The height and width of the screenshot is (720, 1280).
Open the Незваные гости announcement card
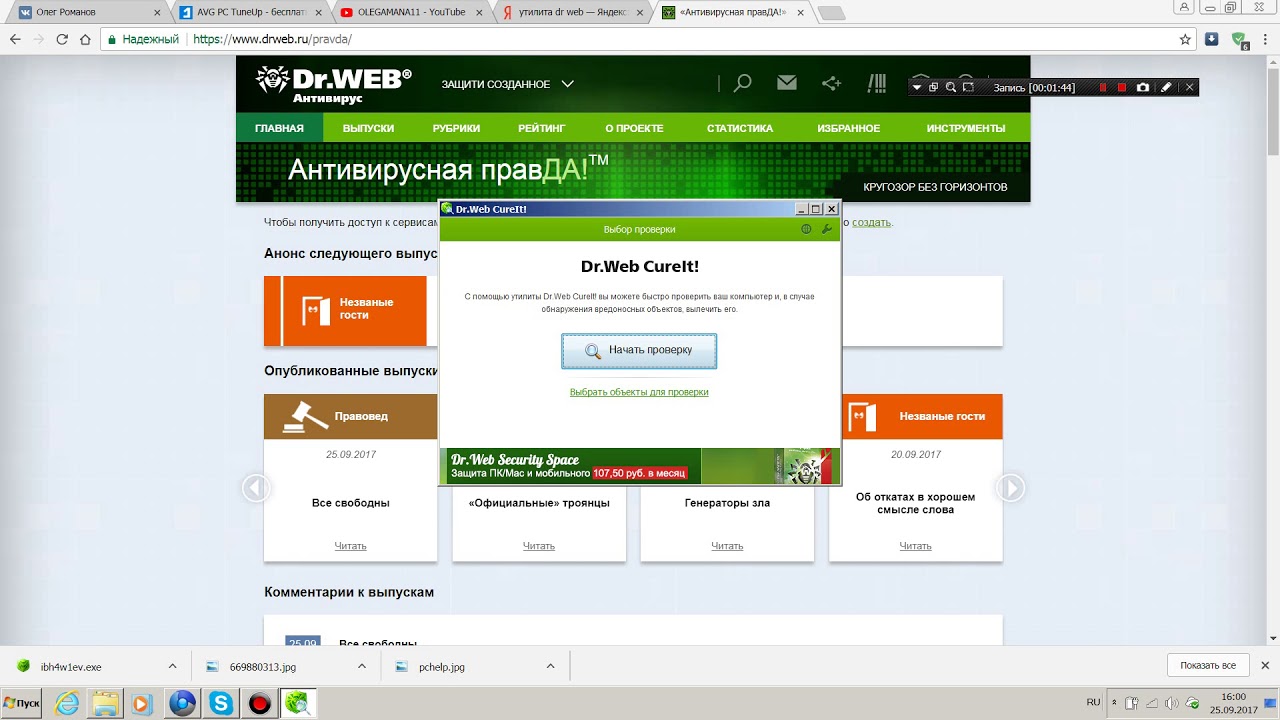(345, 311)
